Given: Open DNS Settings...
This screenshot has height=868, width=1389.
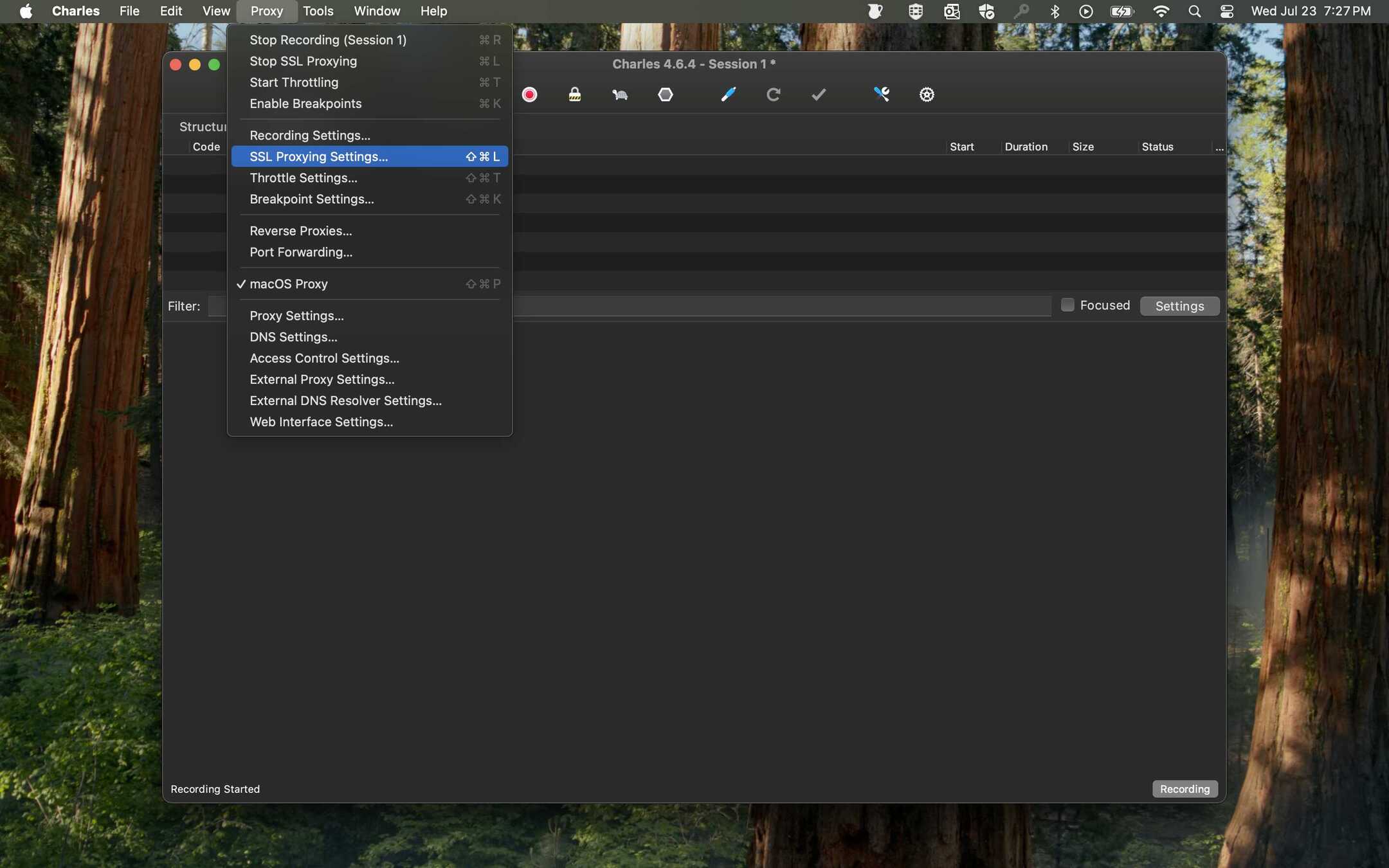Looking at the screenshot, I should (370, 337).
